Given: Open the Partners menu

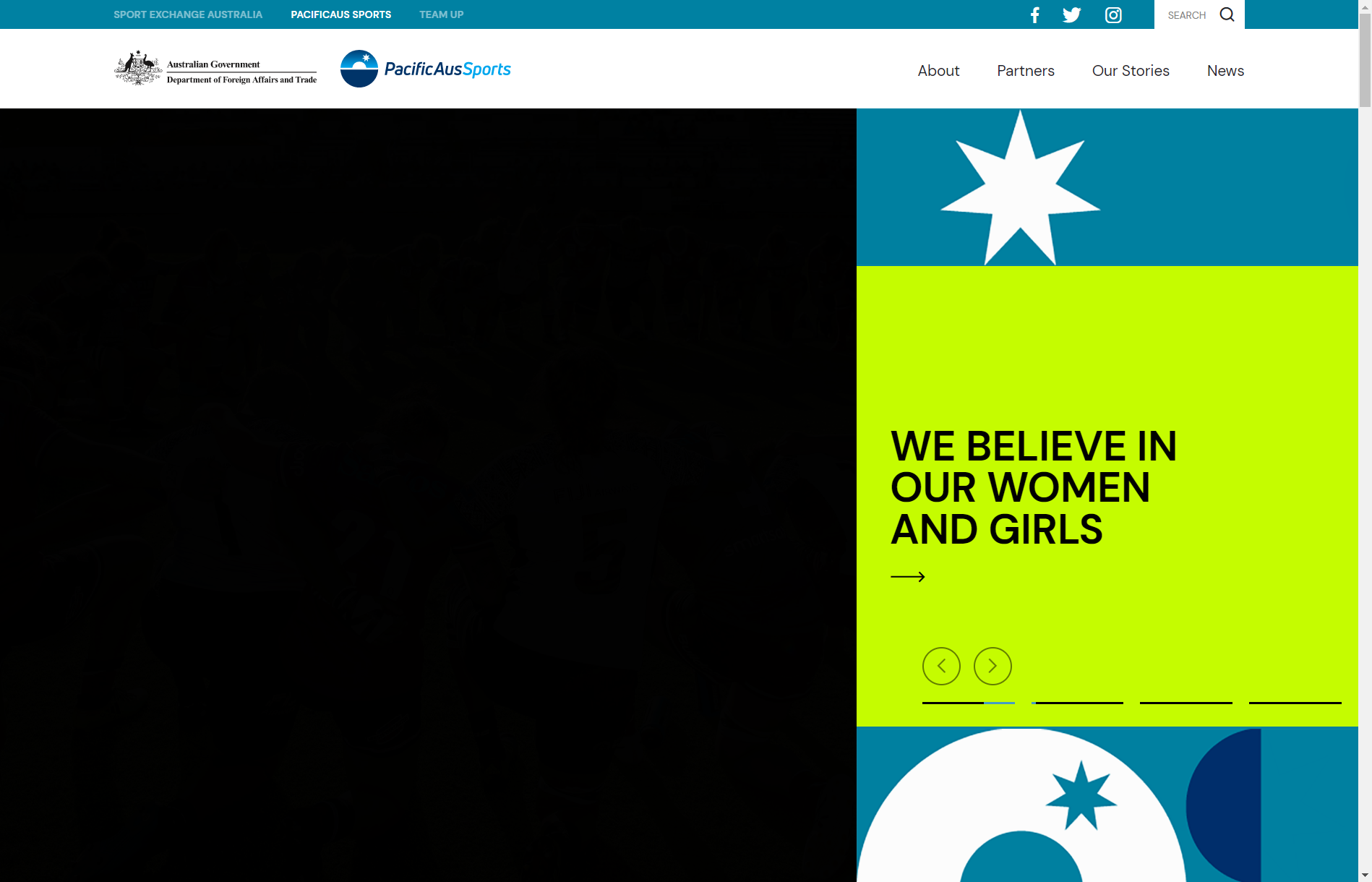Looking at the screenshot, I should [x=1025, y=71].
